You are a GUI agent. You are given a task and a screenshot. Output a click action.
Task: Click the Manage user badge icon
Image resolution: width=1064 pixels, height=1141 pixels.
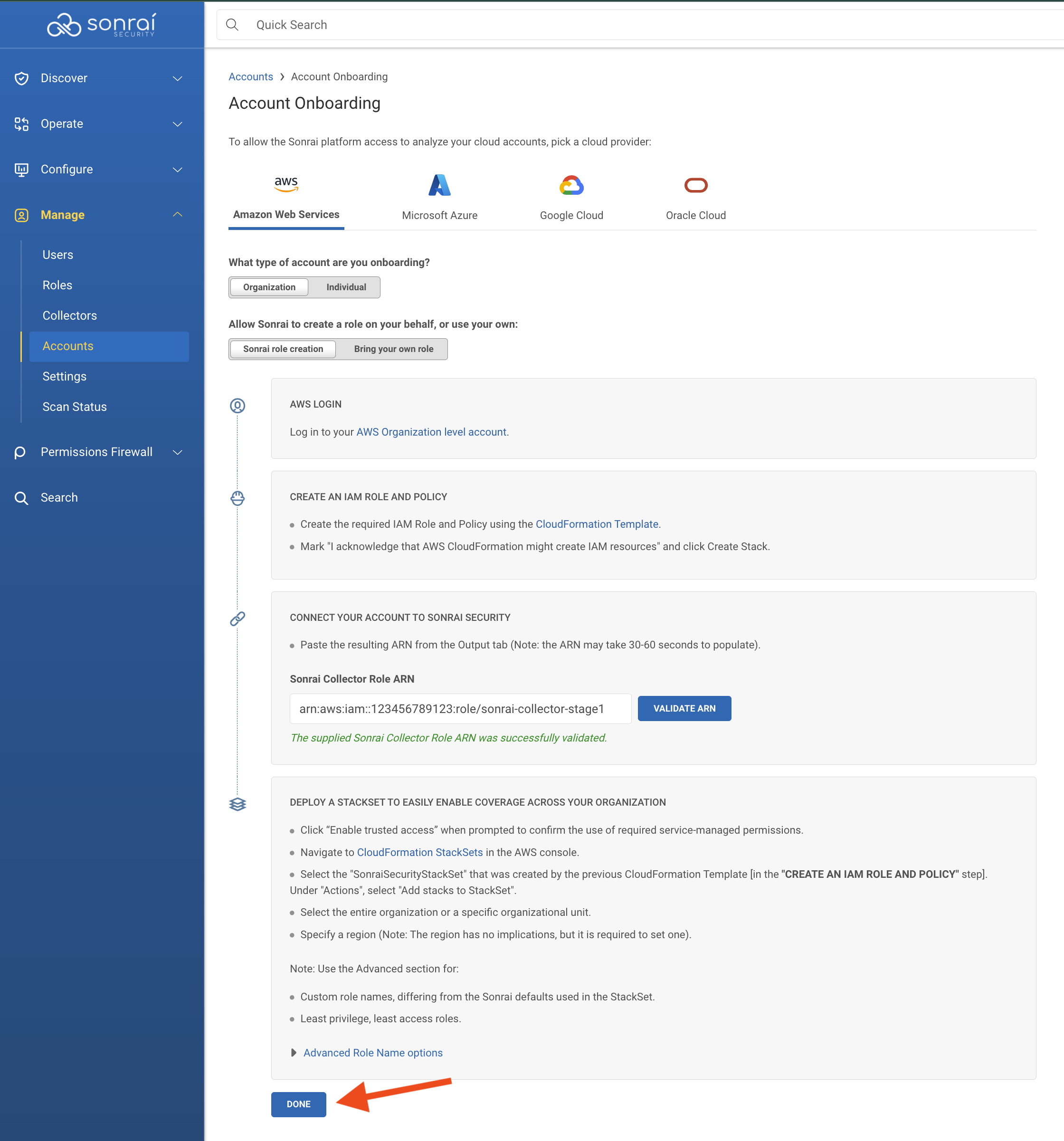point(21,215)
